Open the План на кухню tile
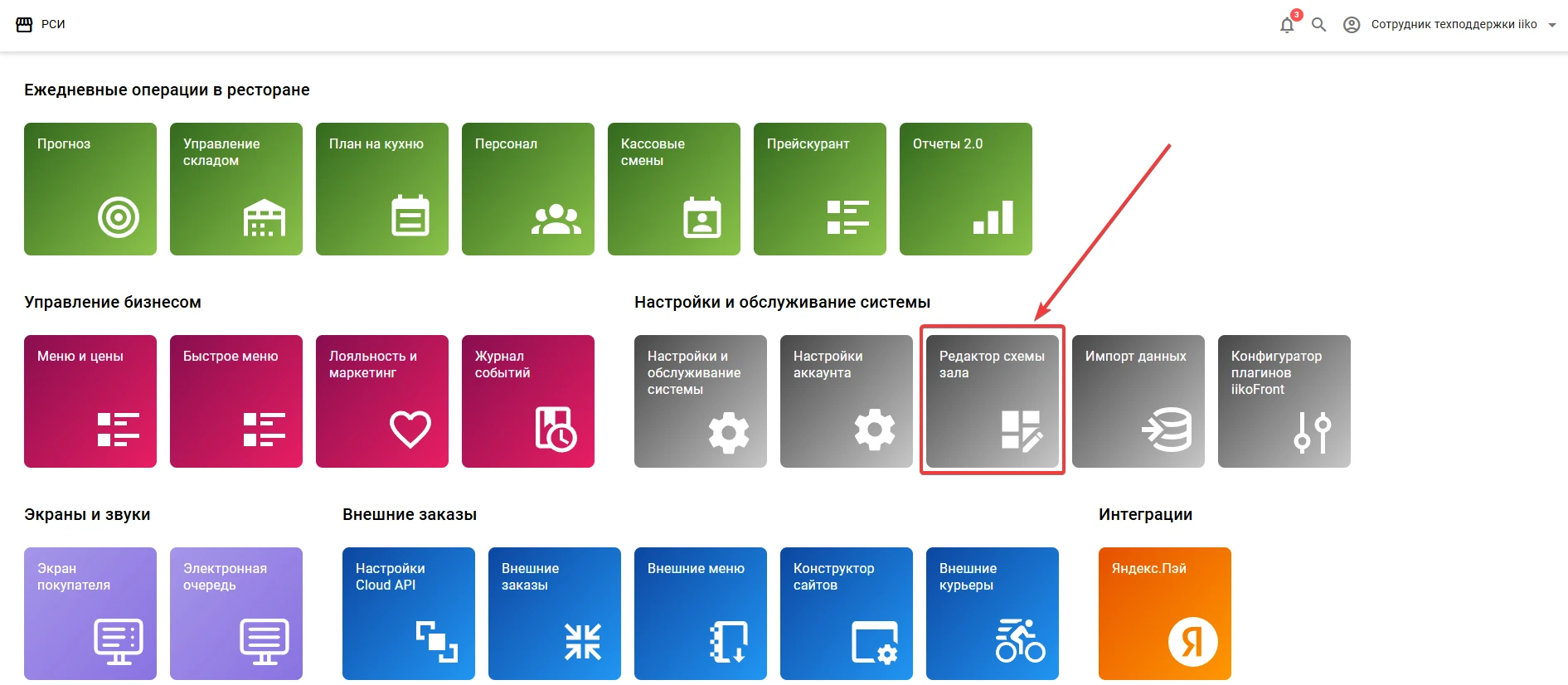The image size is (1568, 685). pyautogui.click(x=382, y=189)
